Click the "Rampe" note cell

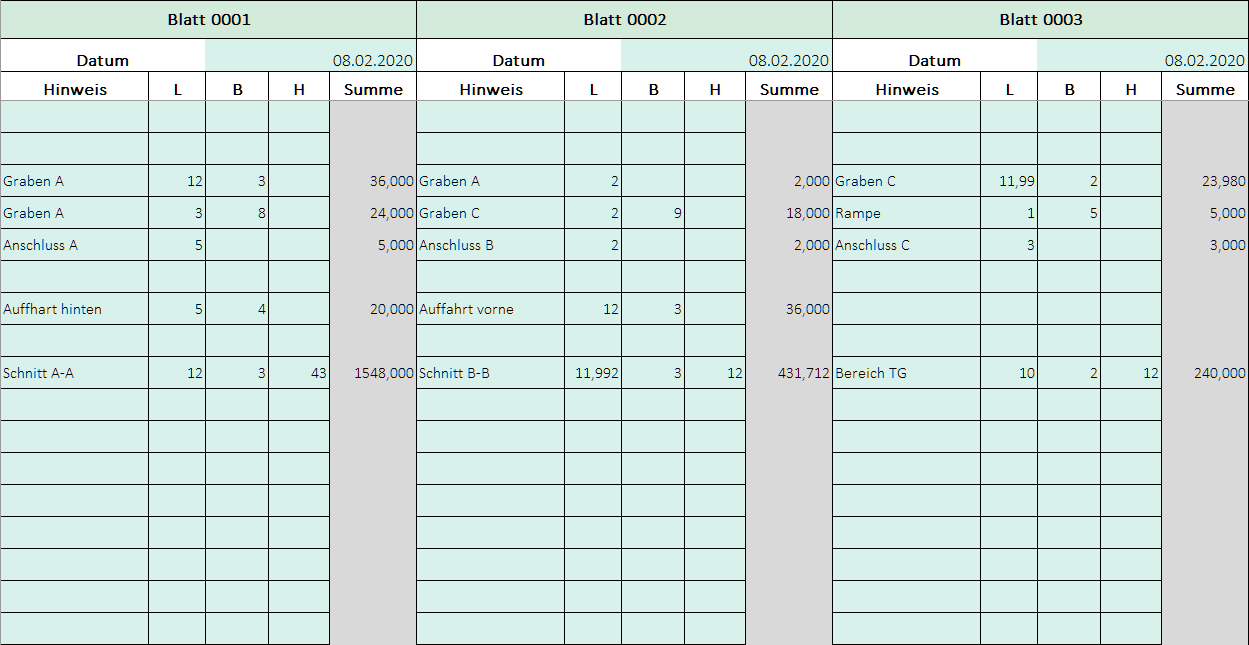906,213
